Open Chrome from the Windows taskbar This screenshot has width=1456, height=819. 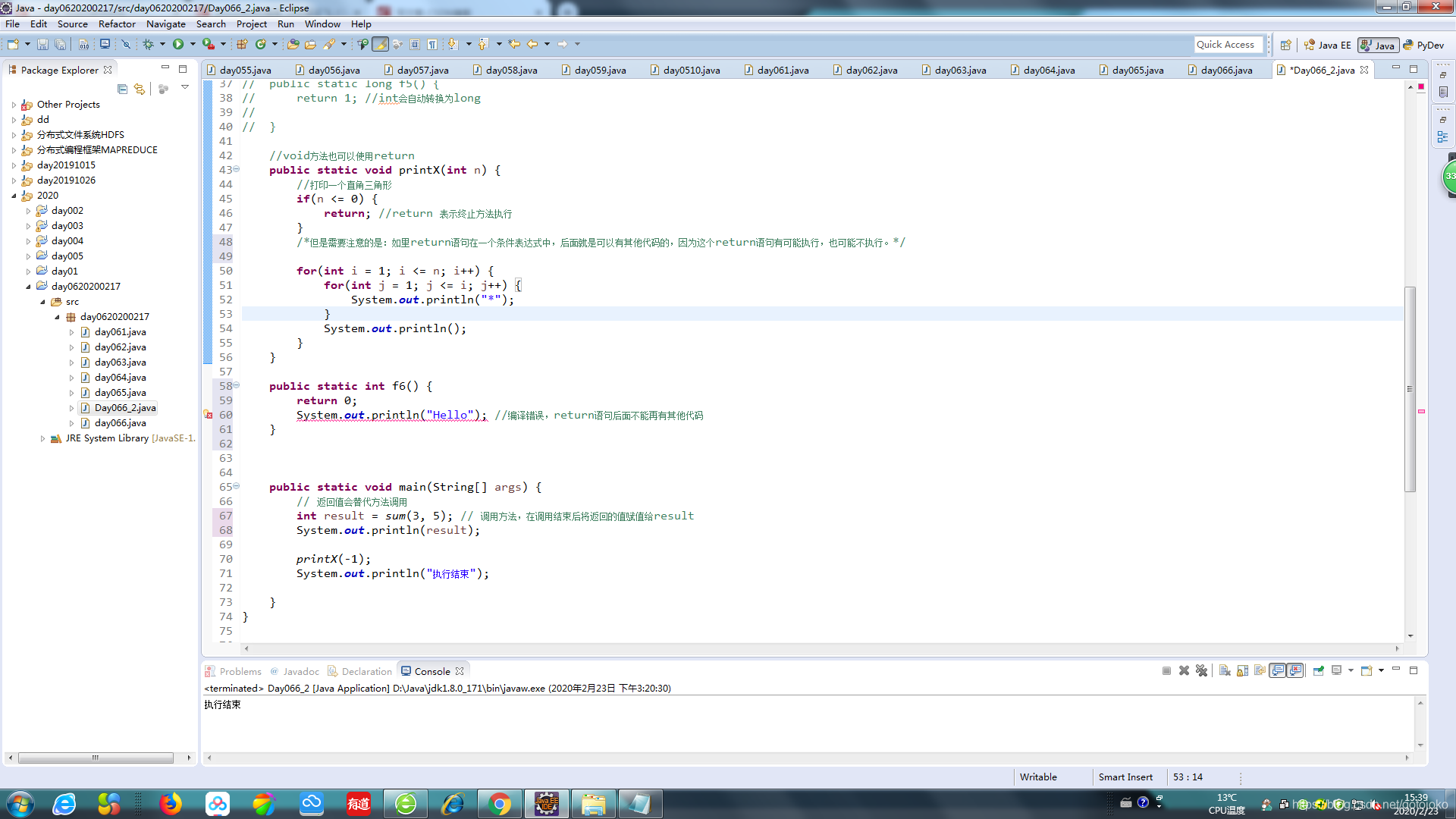(x=500, y=804)
